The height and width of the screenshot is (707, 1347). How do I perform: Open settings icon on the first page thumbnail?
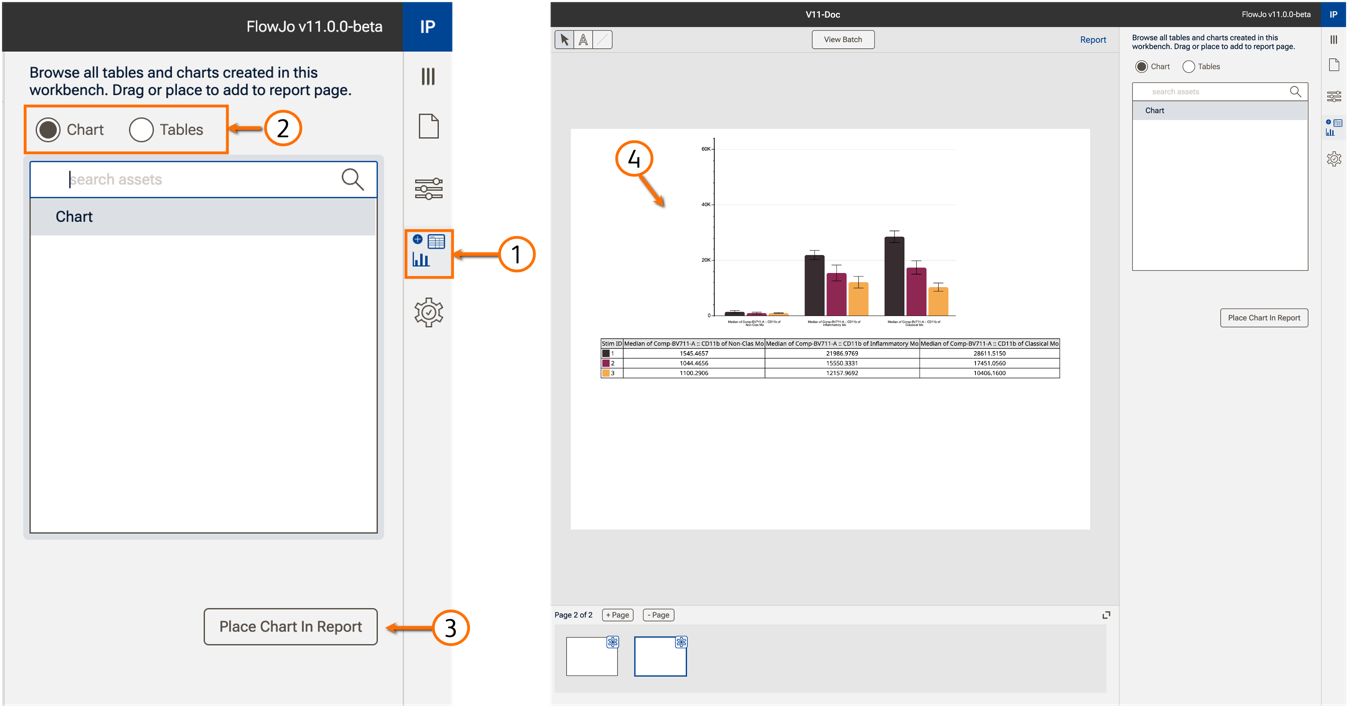(612, 642)
